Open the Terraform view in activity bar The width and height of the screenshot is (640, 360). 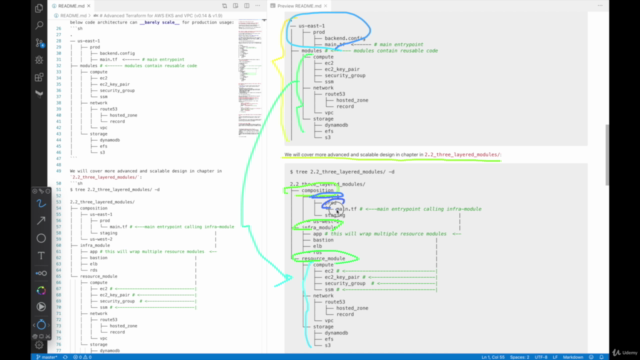click(39, 94)
